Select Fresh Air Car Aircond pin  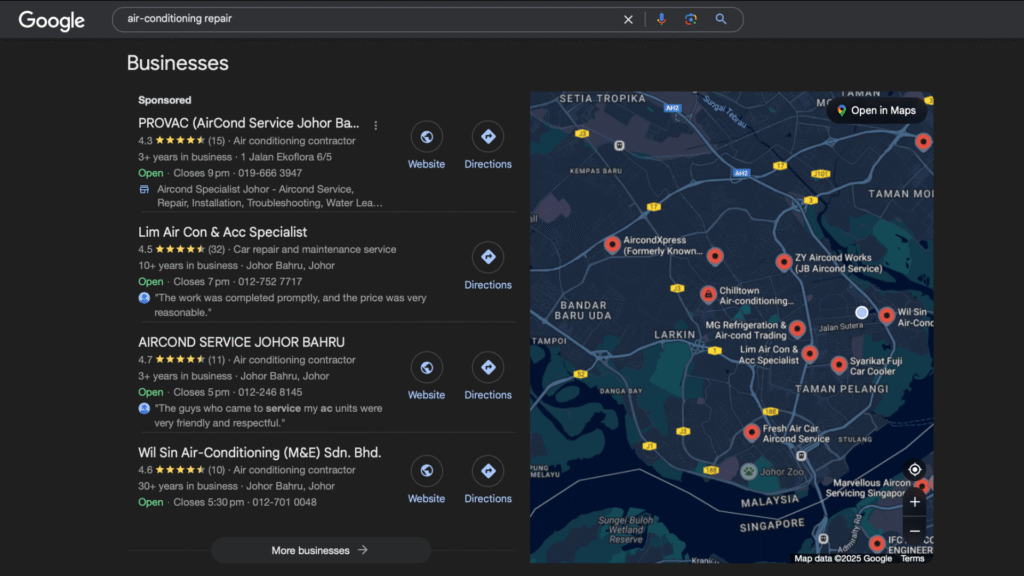click(751, 432)
